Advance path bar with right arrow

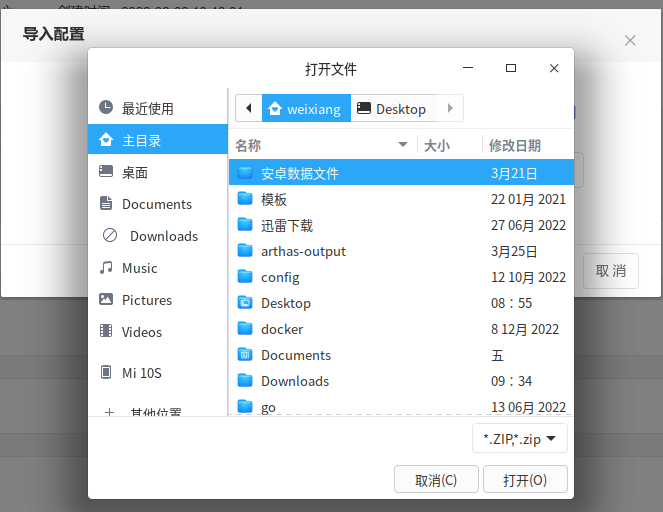click(450, 108)
